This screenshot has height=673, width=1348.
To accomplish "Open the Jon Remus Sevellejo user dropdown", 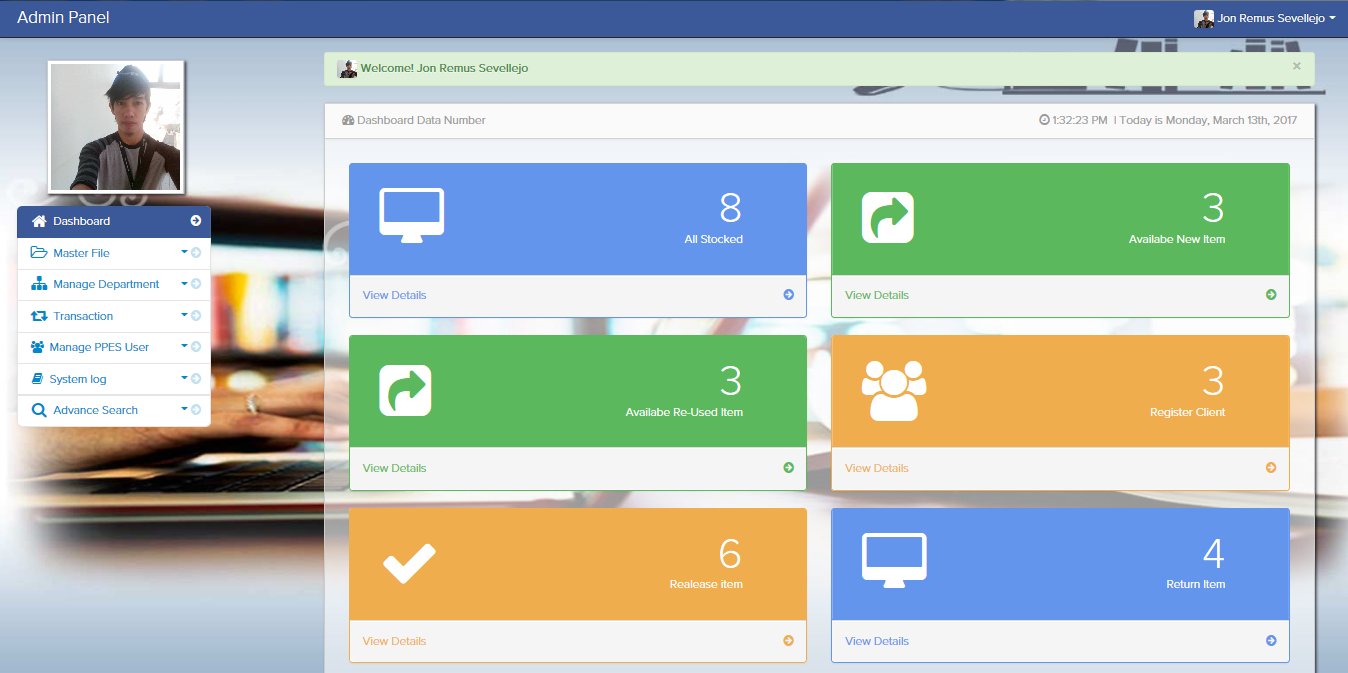I will [x=1266, y=17].
